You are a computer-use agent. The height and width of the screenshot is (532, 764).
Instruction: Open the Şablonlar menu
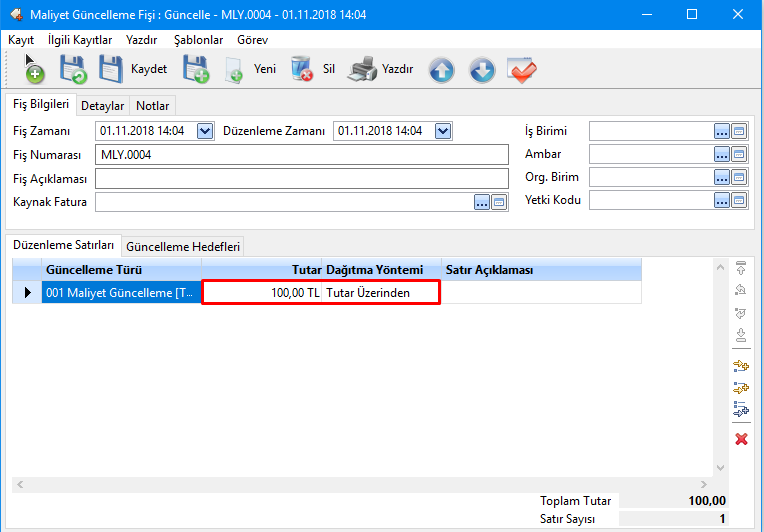click(x=198, y=40)
